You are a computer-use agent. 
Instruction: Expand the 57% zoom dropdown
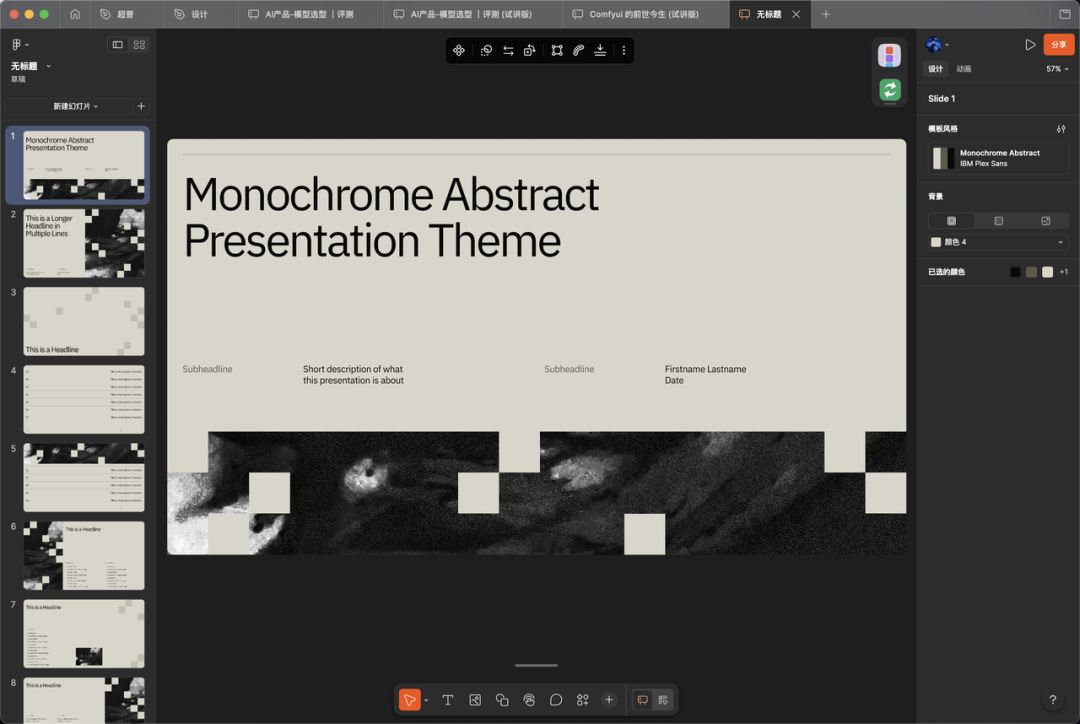coord(1057,69)
